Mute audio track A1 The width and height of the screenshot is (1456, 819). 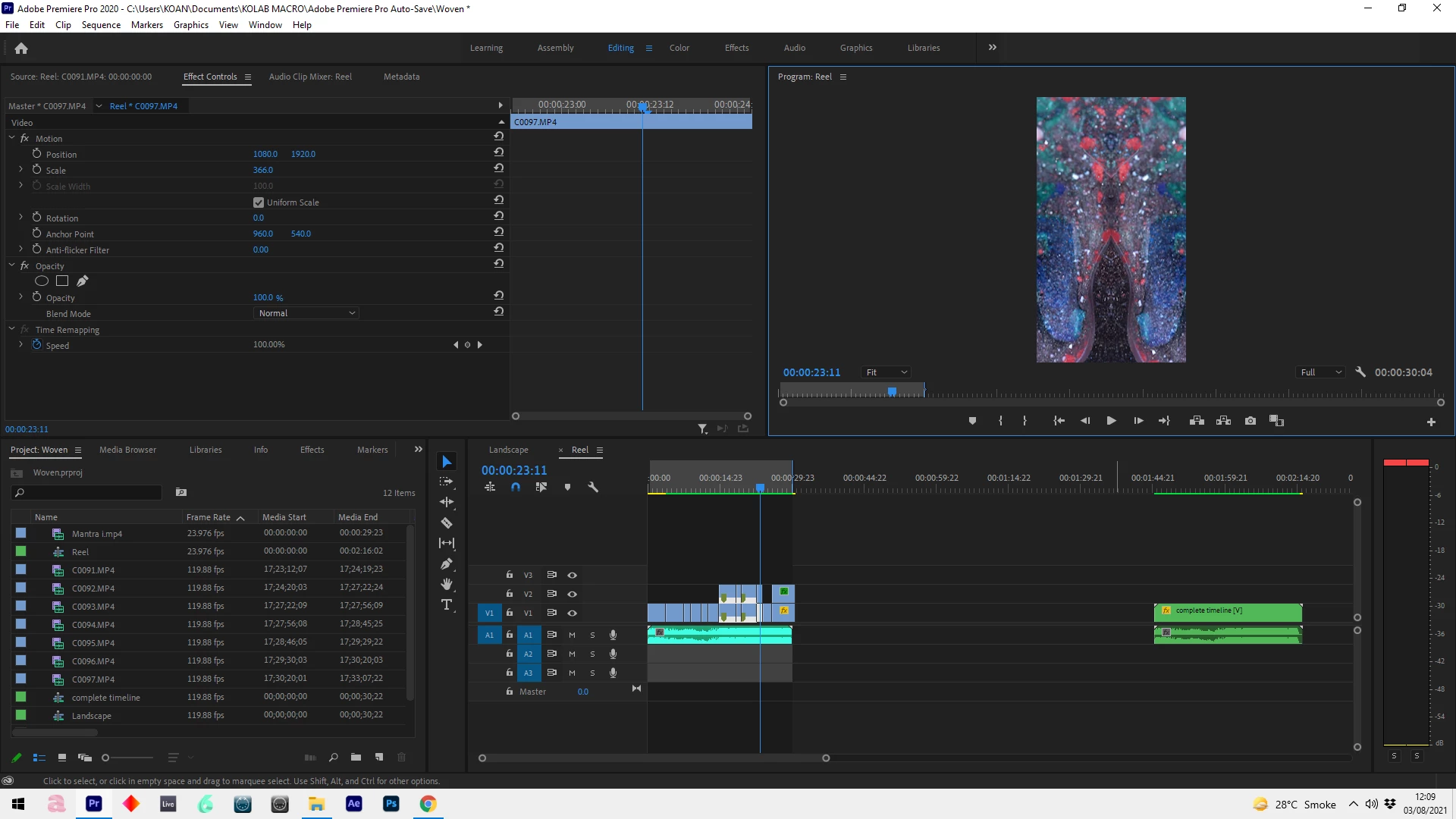(x=572, y=635)
